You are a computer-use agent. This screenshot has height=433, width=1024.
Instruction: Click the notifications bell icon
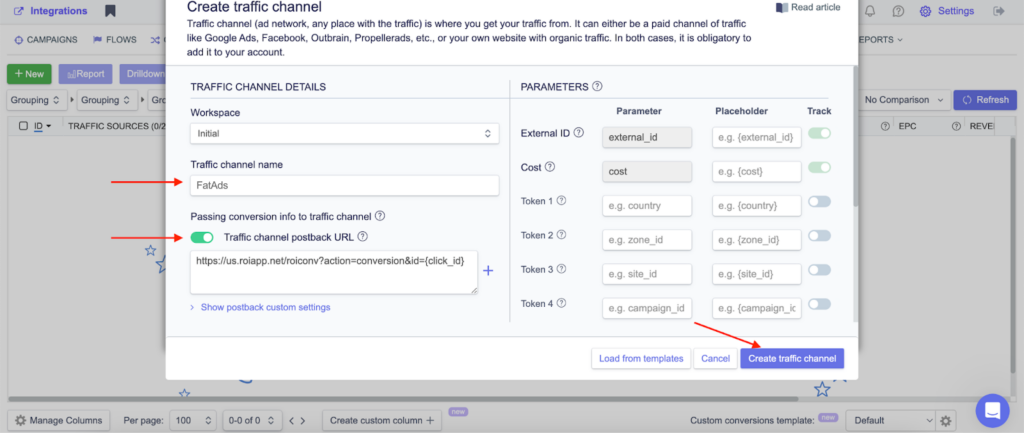(870, 11)
